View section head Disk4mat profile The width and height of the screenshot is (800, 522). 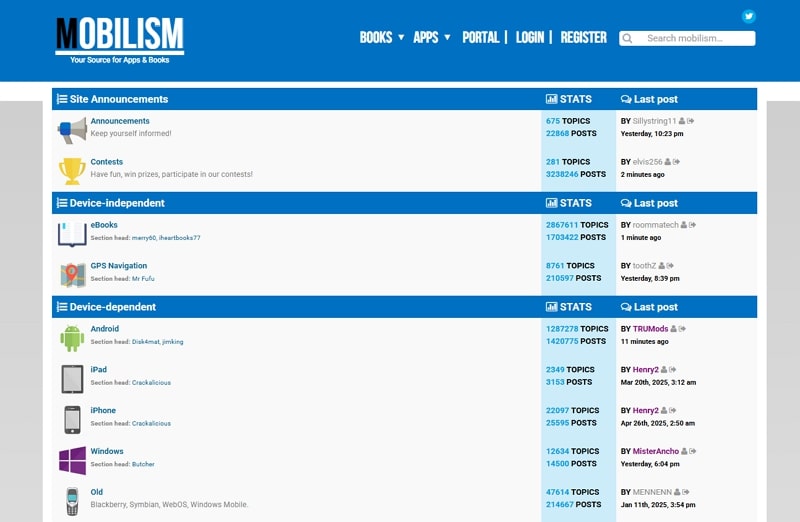[145, 342]
